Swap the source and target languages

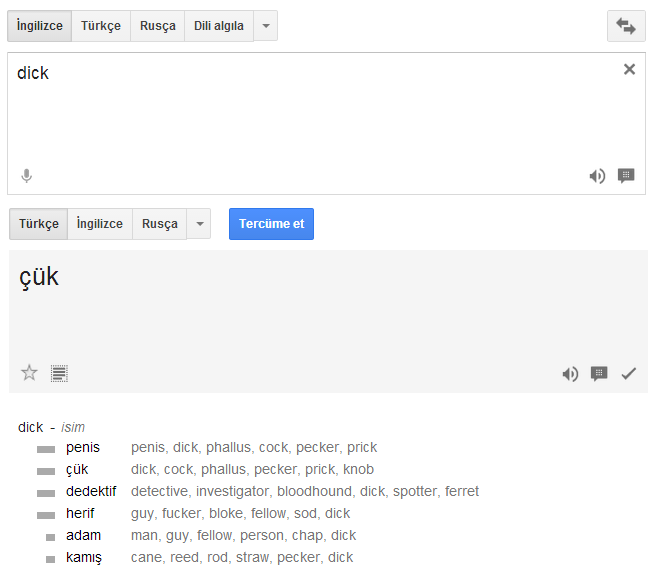pos(626,26)
